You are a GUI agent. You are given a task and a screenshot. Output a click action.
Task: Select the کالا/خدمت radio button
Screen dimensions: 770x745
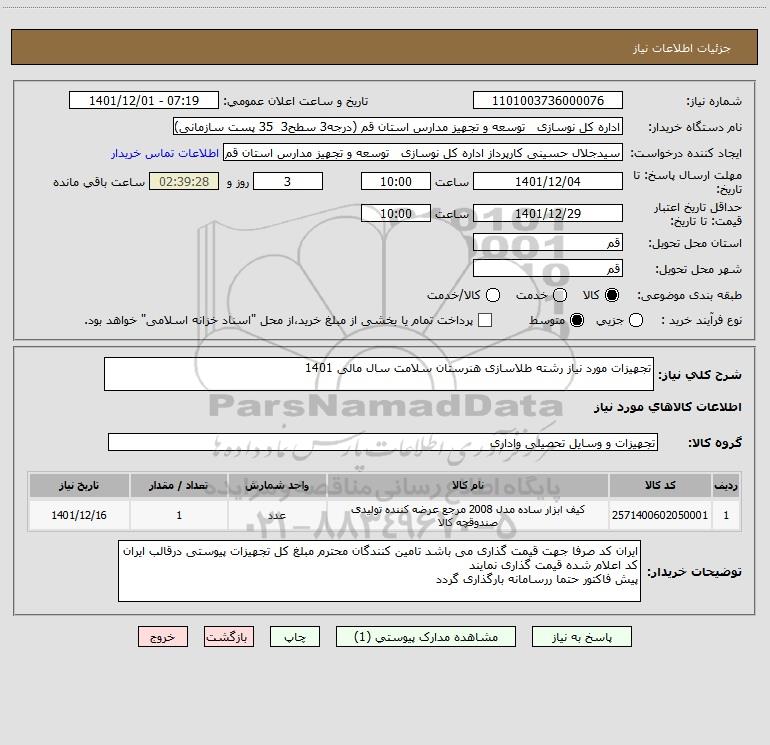493,295
